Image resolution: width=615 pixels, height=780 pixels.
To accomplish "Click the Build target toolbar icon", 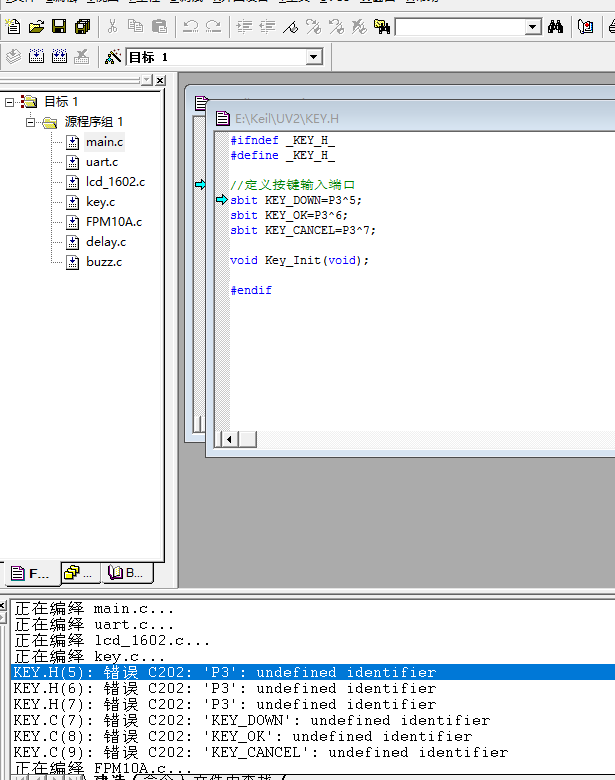I will click(37, 57).
